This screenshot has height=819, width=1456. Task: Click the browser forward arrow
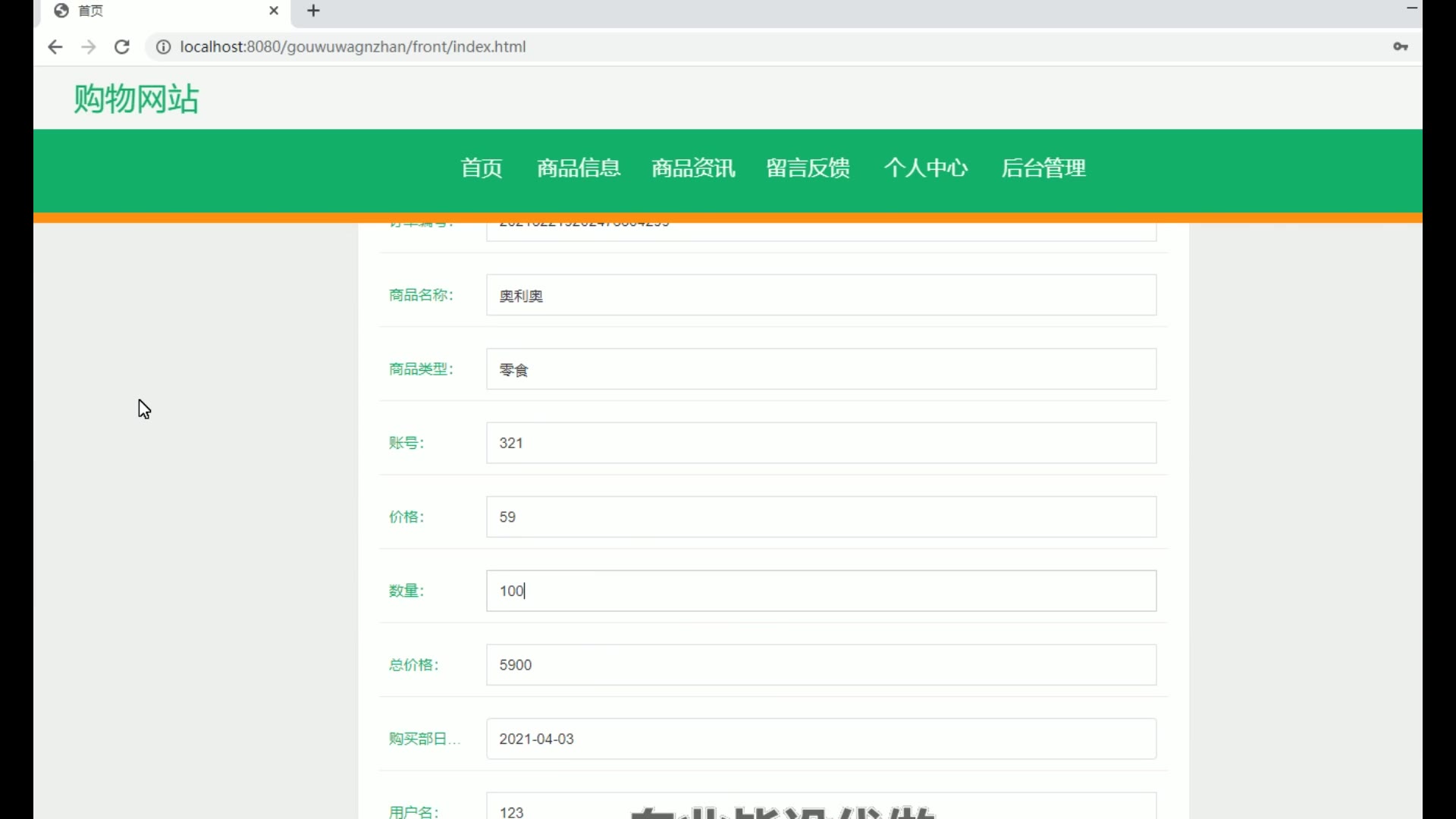point(89,47)
